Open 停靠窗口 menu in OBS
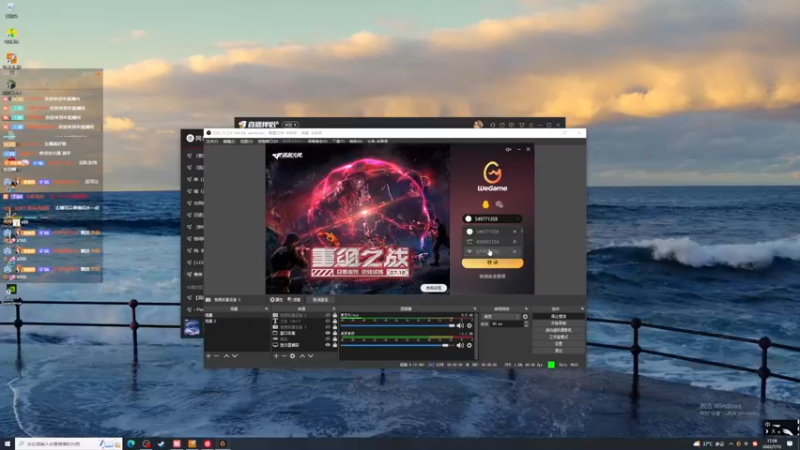The image size is (800, 450). click(268, 141)
